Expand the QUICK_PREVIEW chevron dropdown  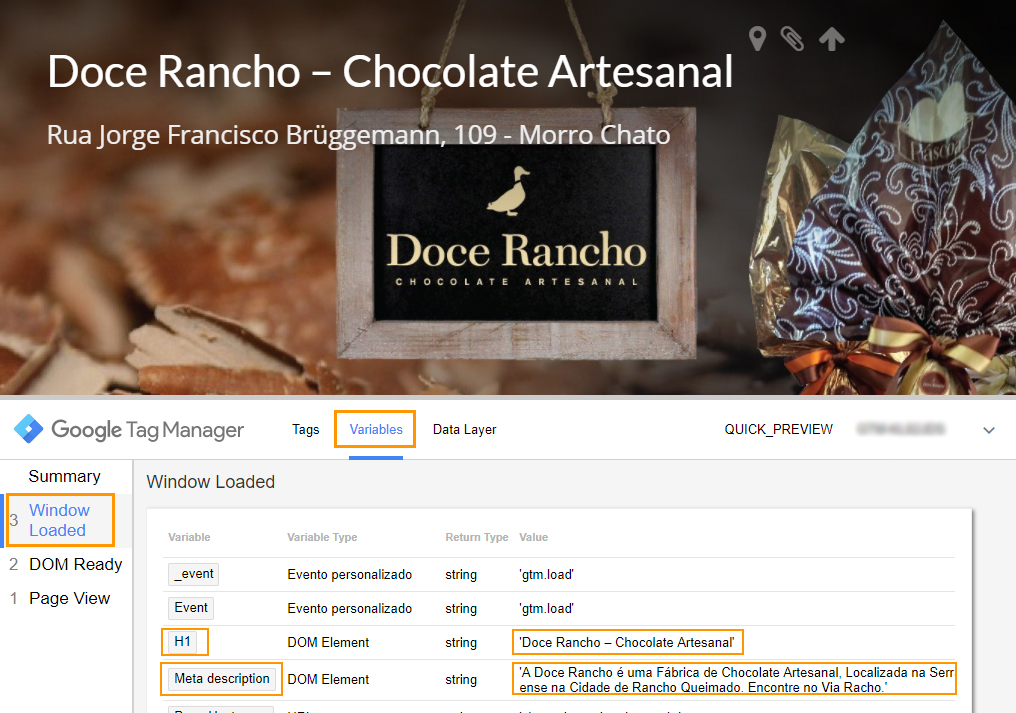(x=989, y=430)
